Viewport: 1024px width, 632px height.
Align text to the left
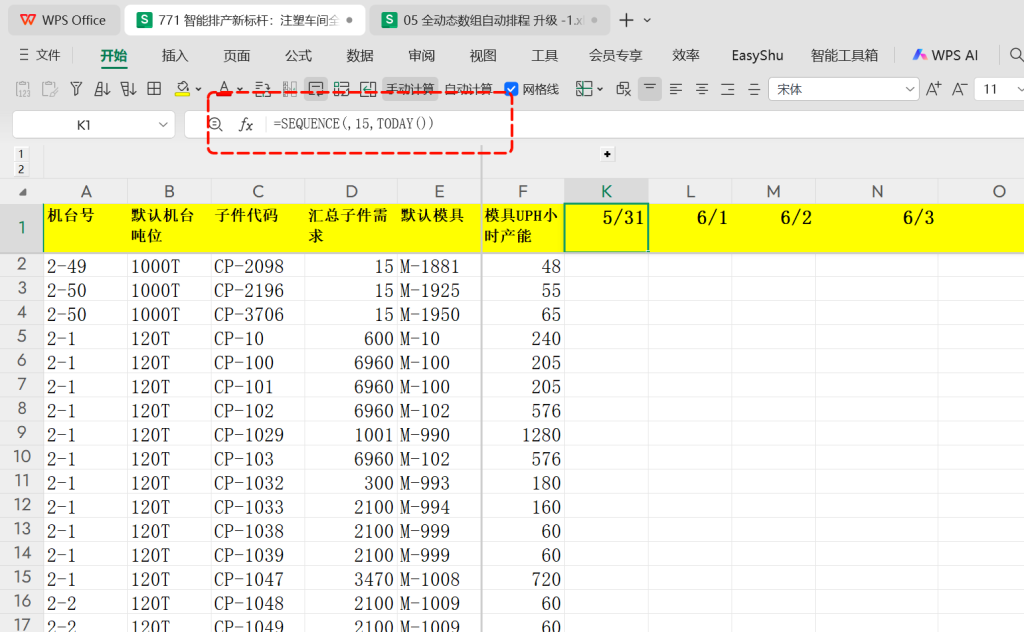click(x=676, y=89)
